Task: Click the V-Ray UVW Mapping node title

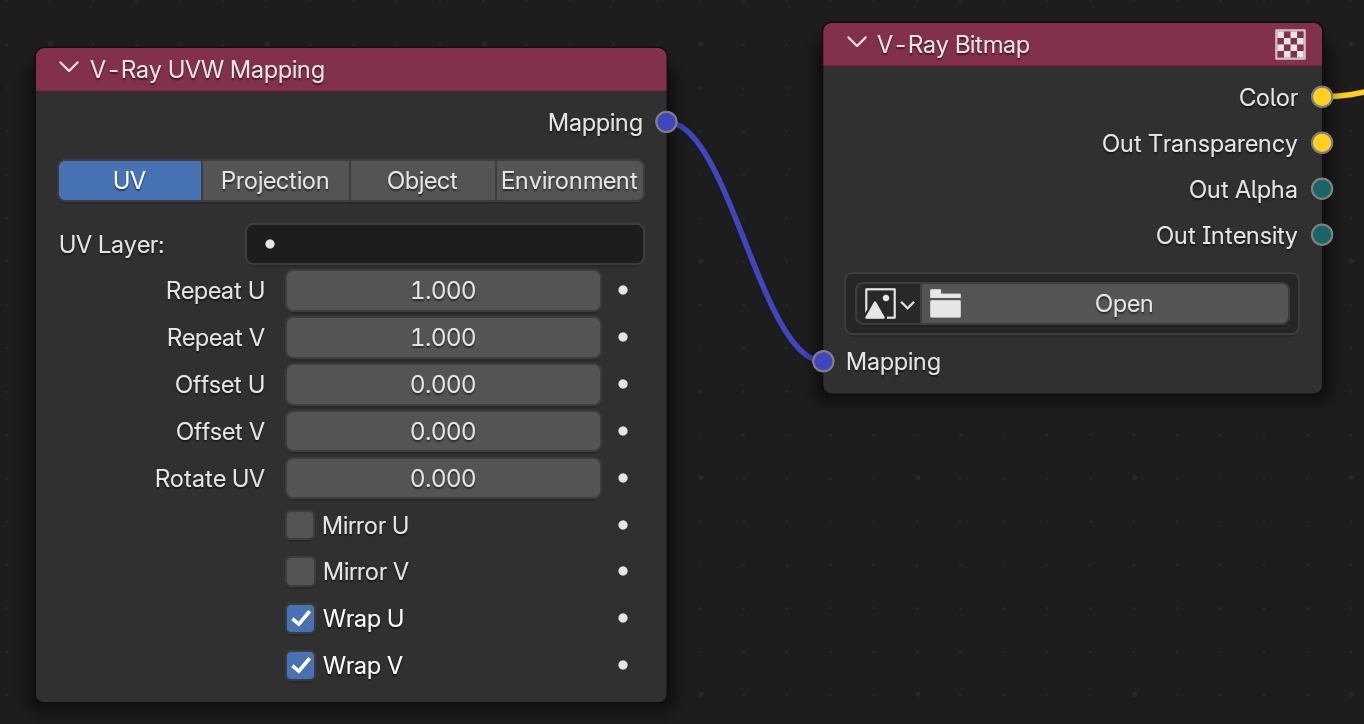Action: point(207,70)
